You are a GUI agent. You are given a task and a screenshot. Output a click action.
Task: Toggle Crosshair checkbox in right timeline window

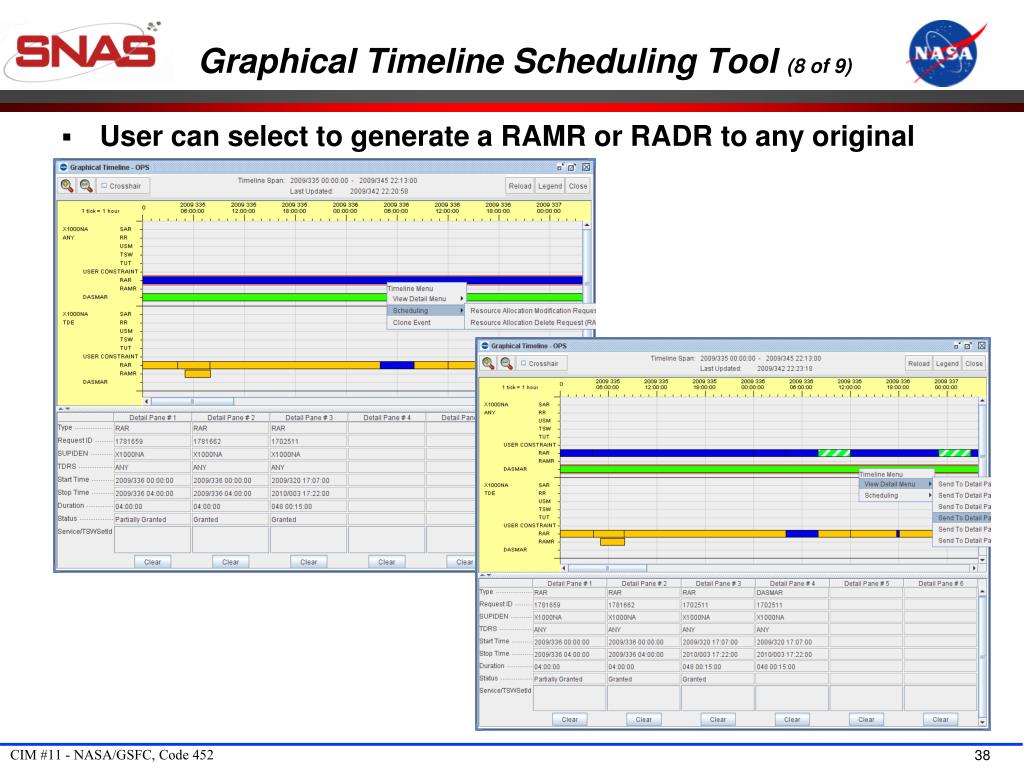tap(523, 363)
